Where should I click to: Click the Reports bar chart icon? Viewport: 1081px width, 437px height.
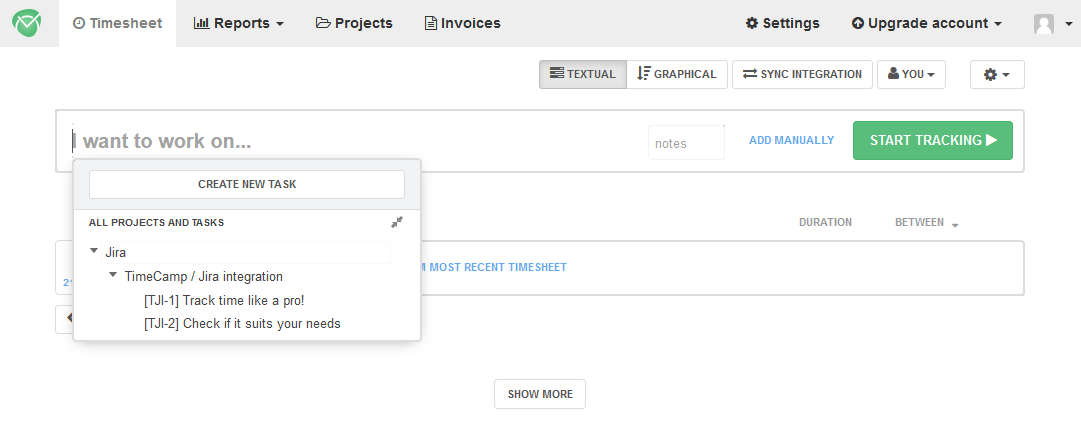[x=201, y=23]
